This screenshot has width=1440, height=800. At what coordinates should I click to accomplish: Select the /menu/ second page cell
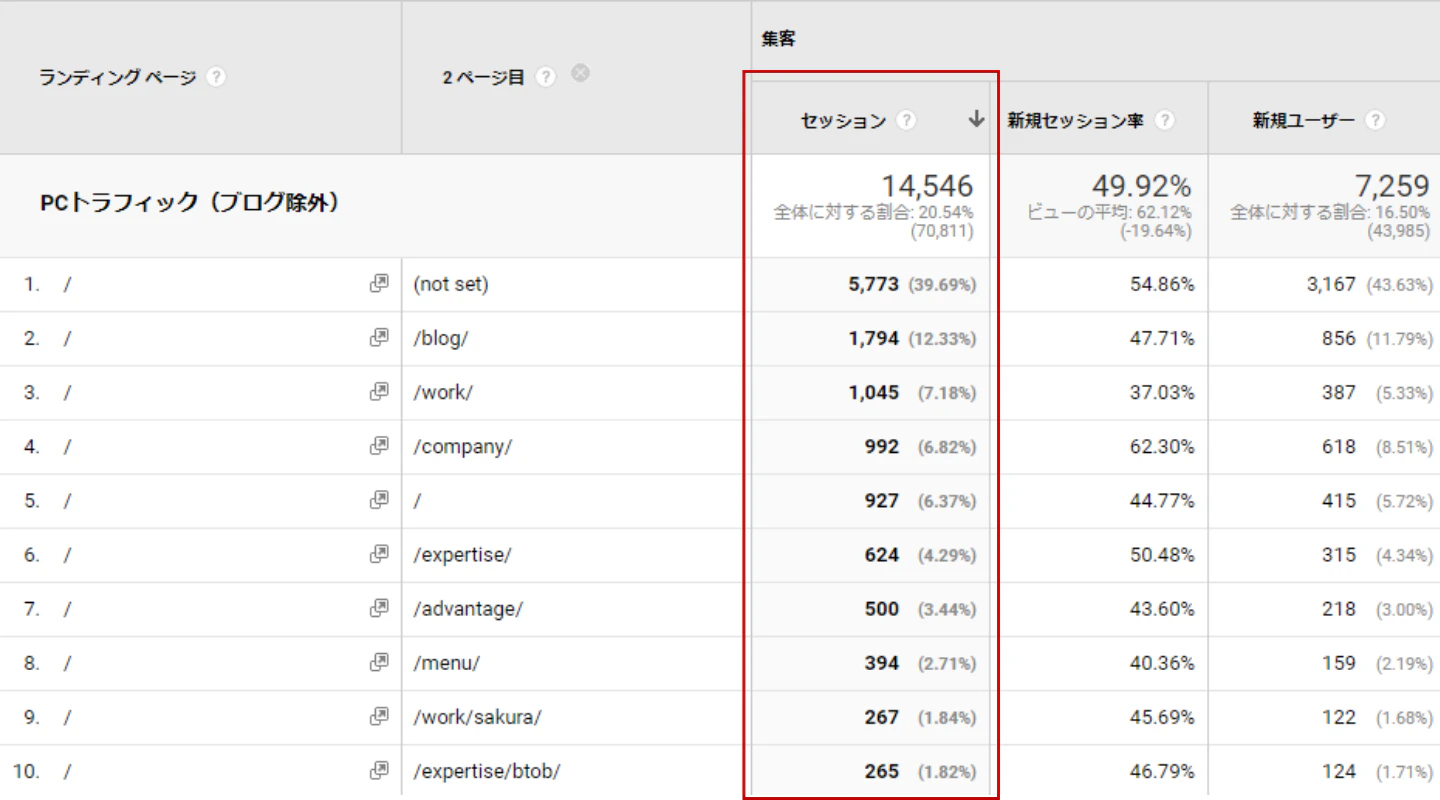pos(447,662)
